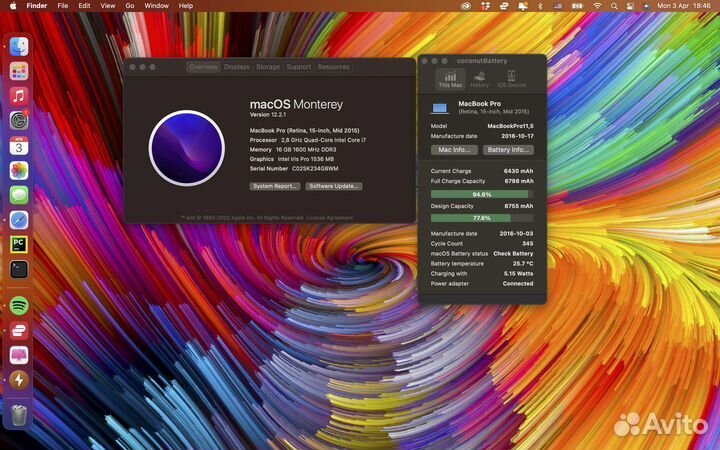Click the Siri icon in the menu bar
This screenshot has height=450, width=720.
coord(647,6)
